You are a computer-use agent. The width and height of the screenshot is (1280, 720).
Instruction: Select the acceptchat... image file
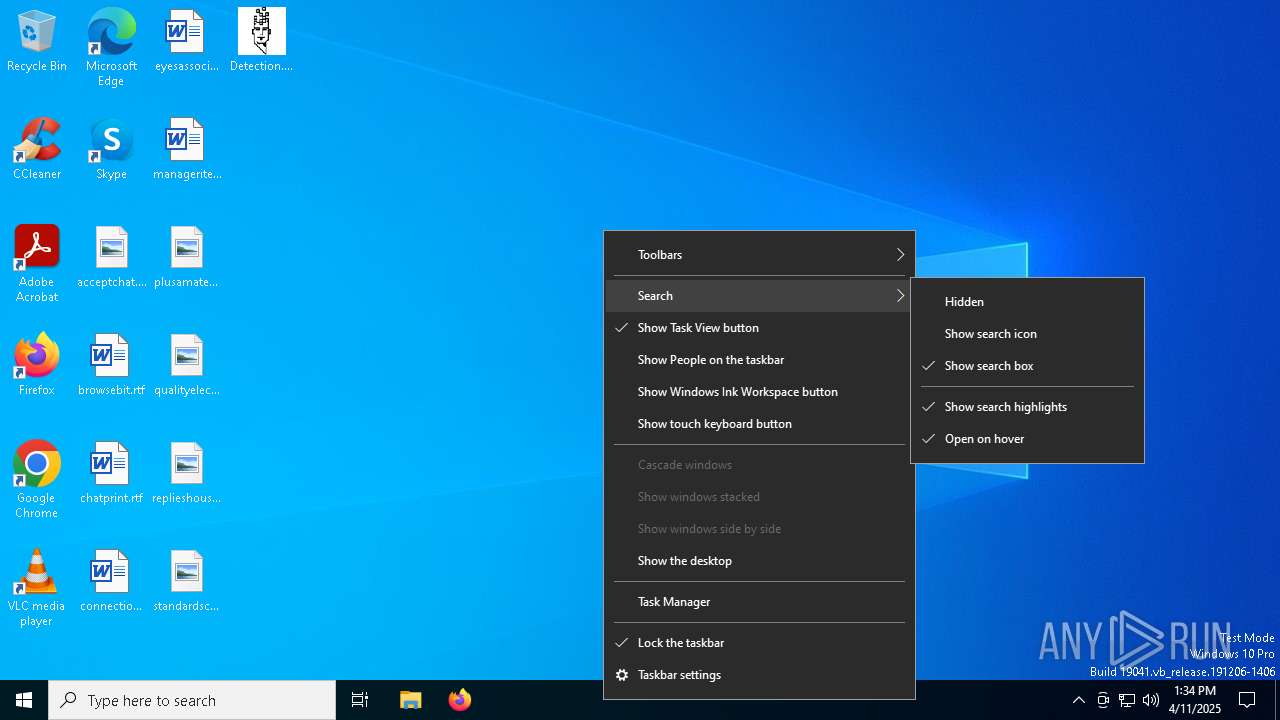[x=111, y=257]
